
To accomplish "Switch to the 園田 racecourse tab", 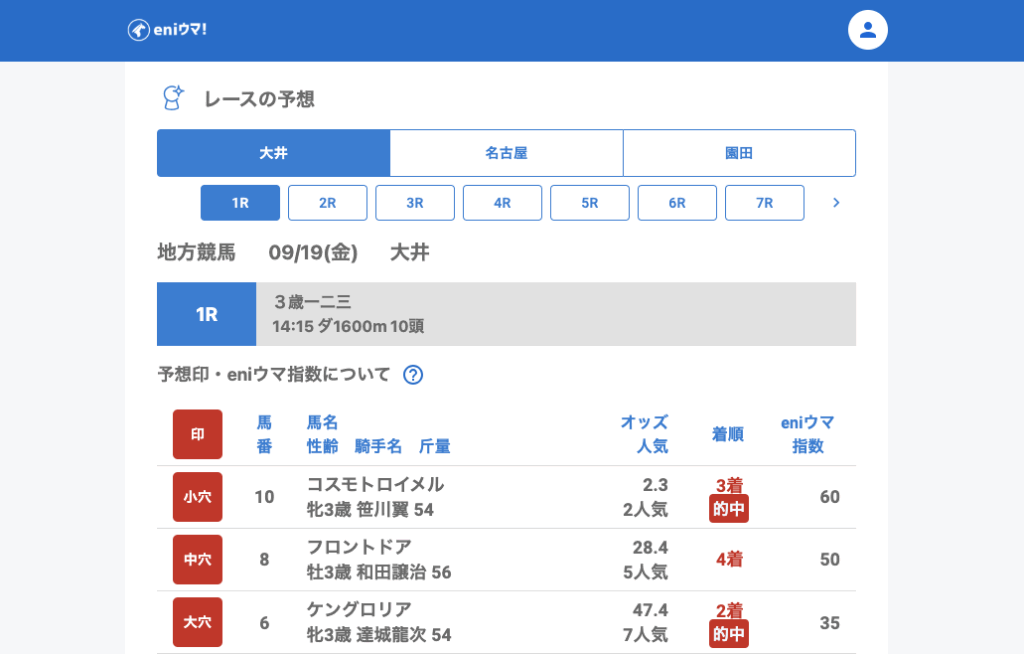I will [739, 153].
